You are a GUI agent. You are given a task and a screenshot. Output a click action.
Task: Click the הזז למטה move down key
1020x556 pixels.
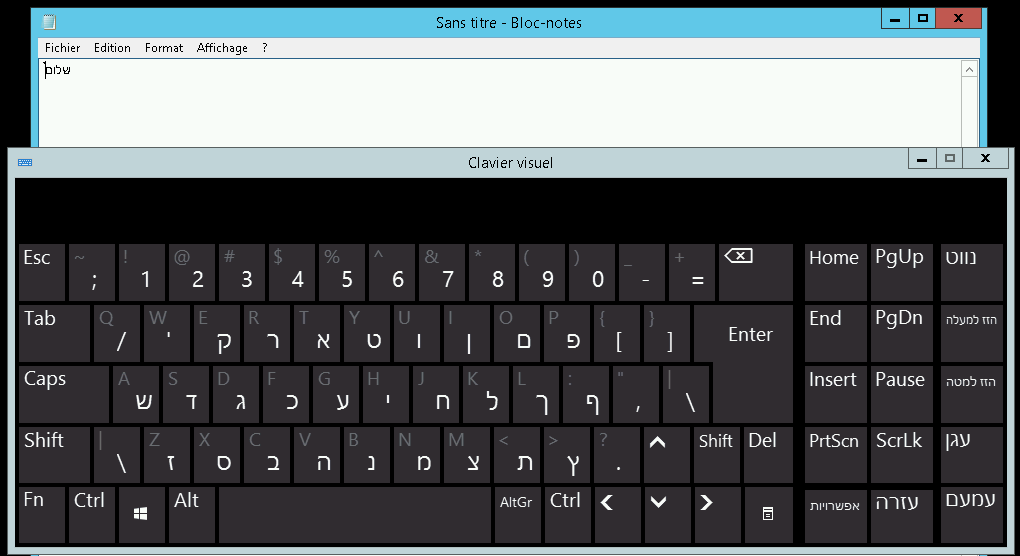[971, 394]
